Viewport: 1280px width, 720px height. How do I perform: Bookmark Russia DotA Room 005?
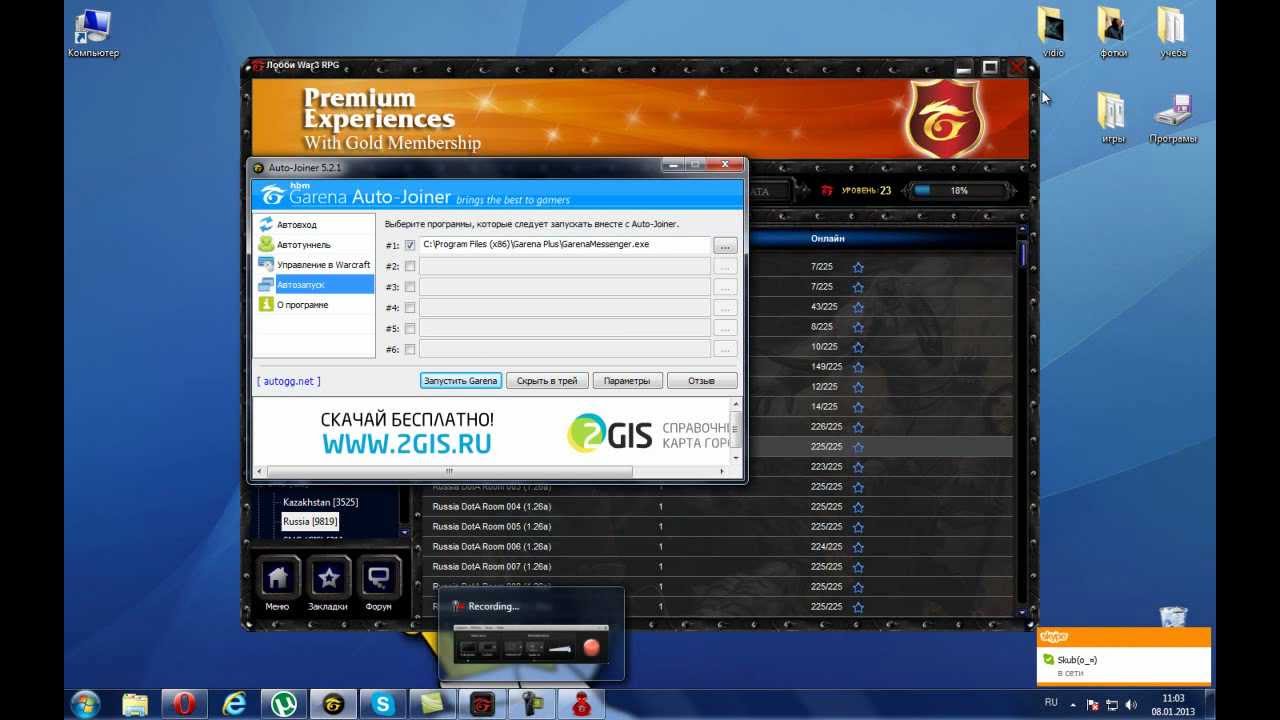(x=858, y=527)
